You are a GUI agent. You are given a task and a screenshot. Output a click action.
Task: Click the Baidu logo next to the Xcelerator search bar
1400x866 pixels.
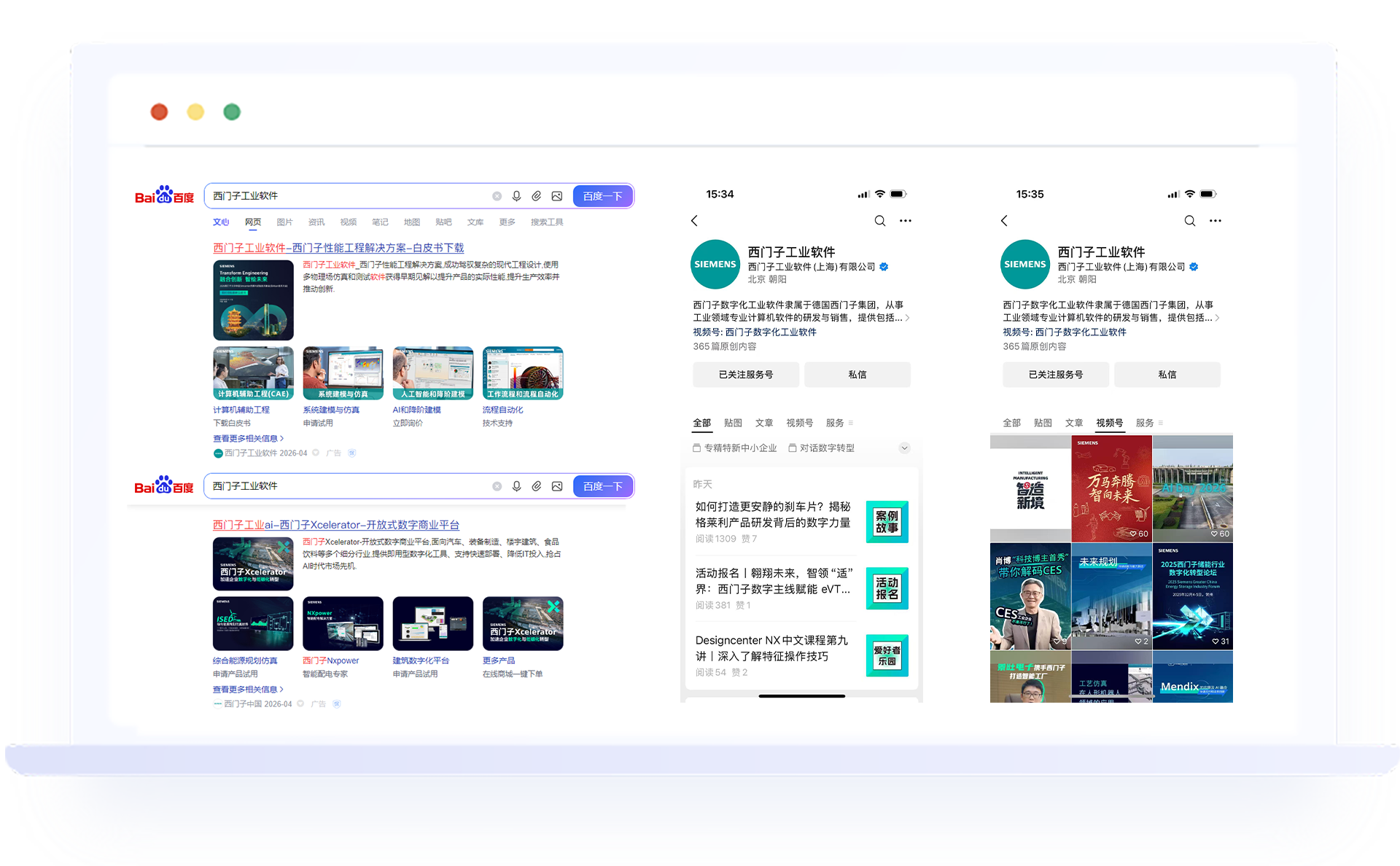point(164,485)
